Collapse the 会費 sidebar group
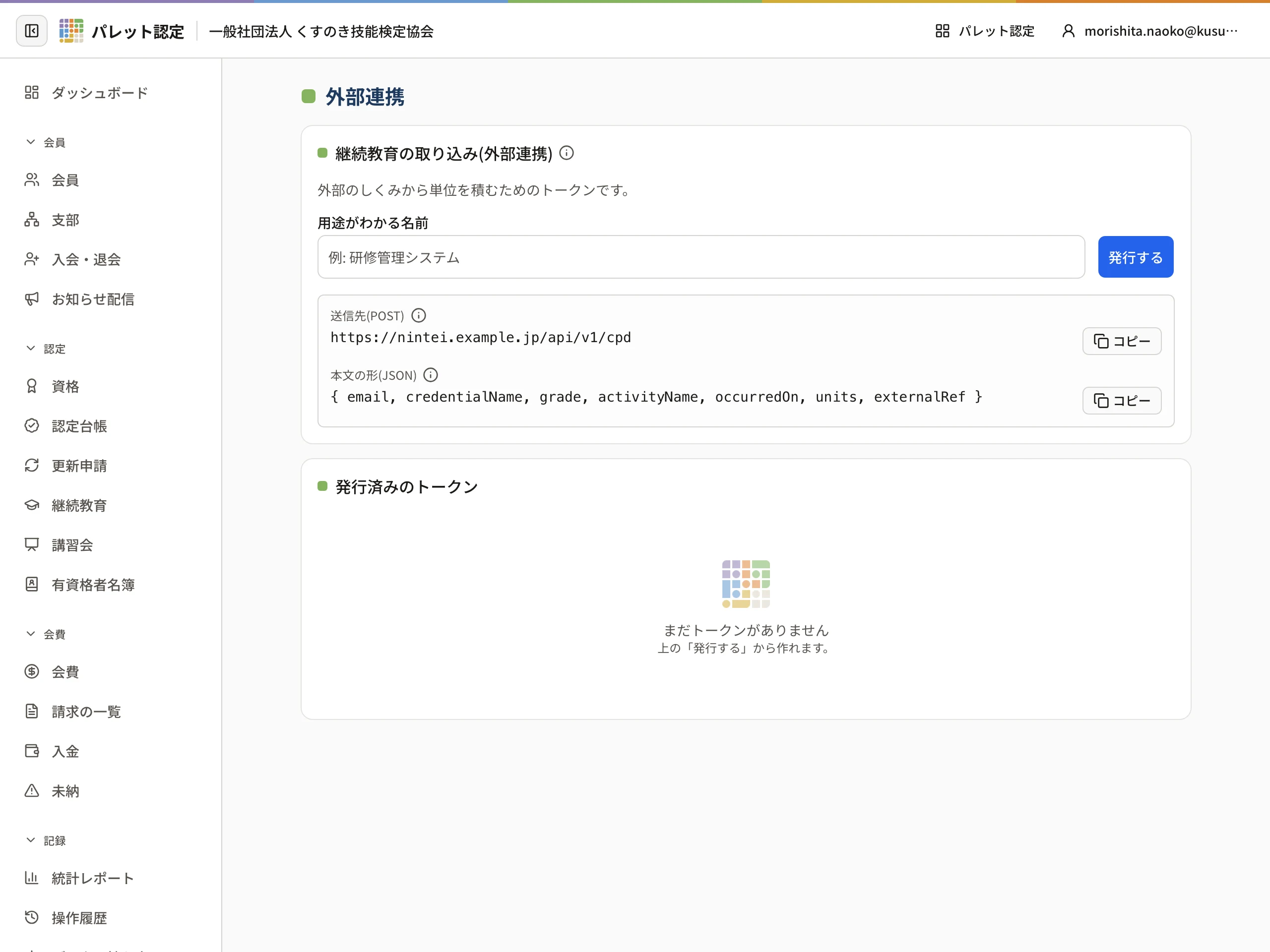 pos(46,634)
